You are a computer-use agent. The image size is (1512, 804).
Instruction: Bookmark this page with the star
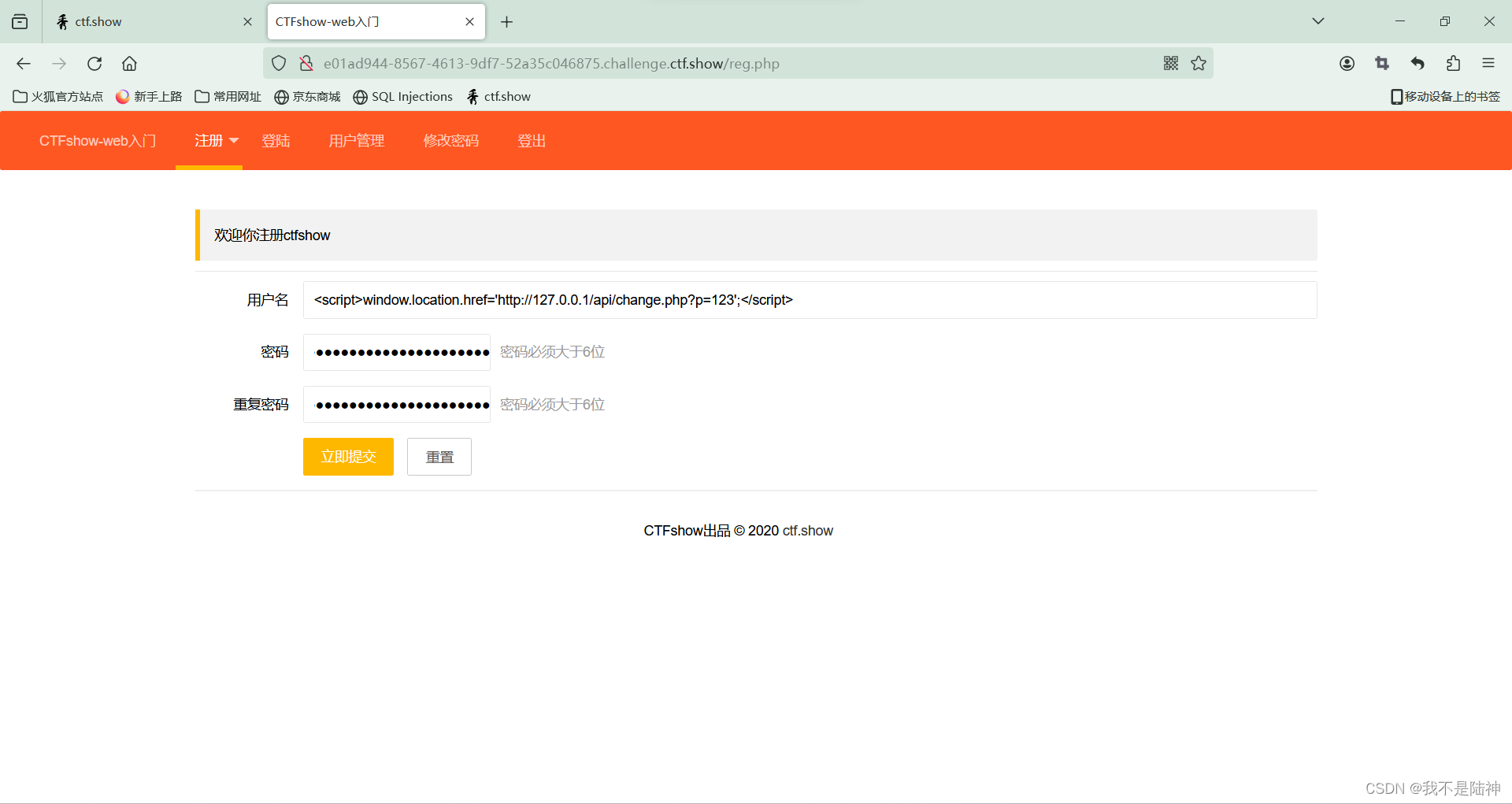point(1199,64)
